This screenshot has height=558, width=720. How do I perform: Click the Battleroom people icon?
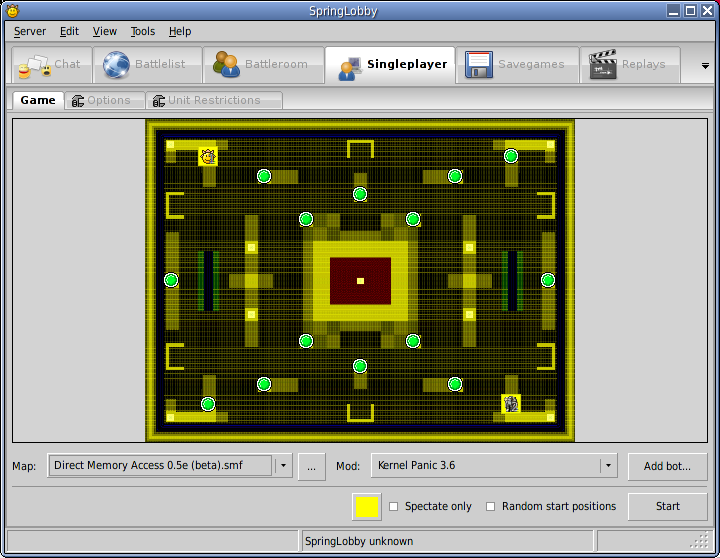point(226,65)
